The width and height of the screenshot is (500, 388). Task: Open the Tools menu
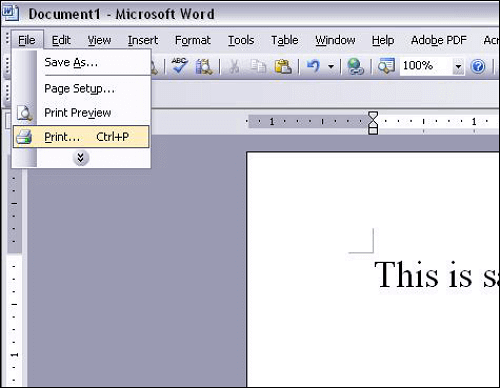pos(241,40)
